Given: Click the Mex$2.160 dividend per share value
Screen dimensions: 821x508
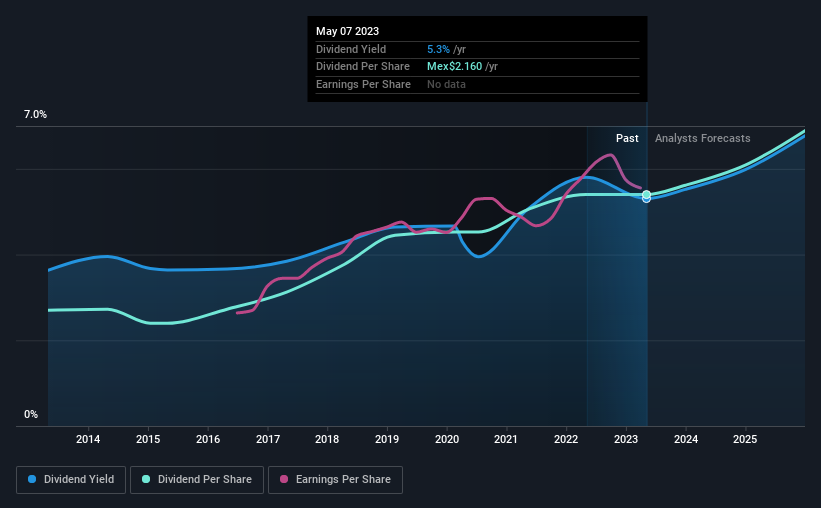Looking at the screenshot, I should [x=454, y=67].
